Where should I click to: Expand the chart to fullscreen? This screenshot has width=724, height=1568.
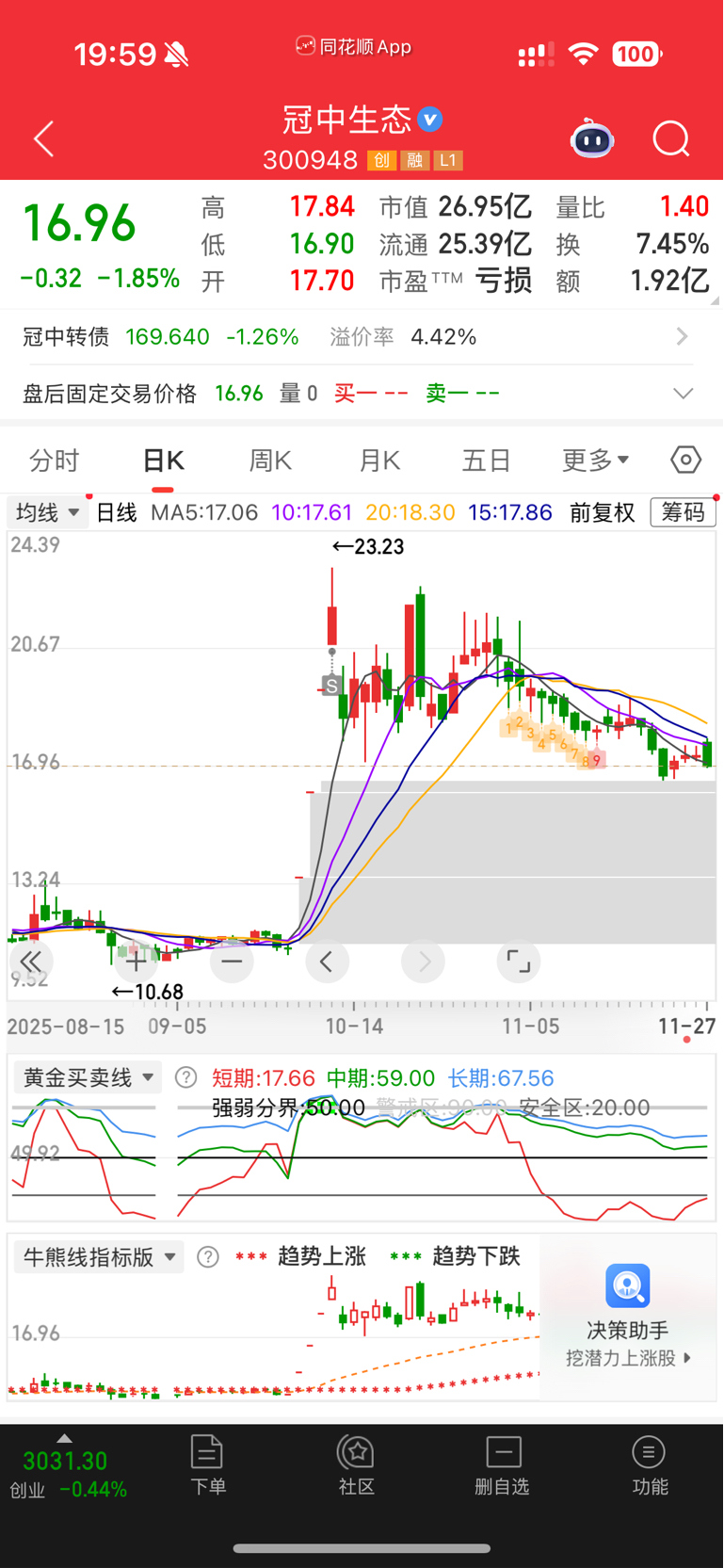(518, 962)
